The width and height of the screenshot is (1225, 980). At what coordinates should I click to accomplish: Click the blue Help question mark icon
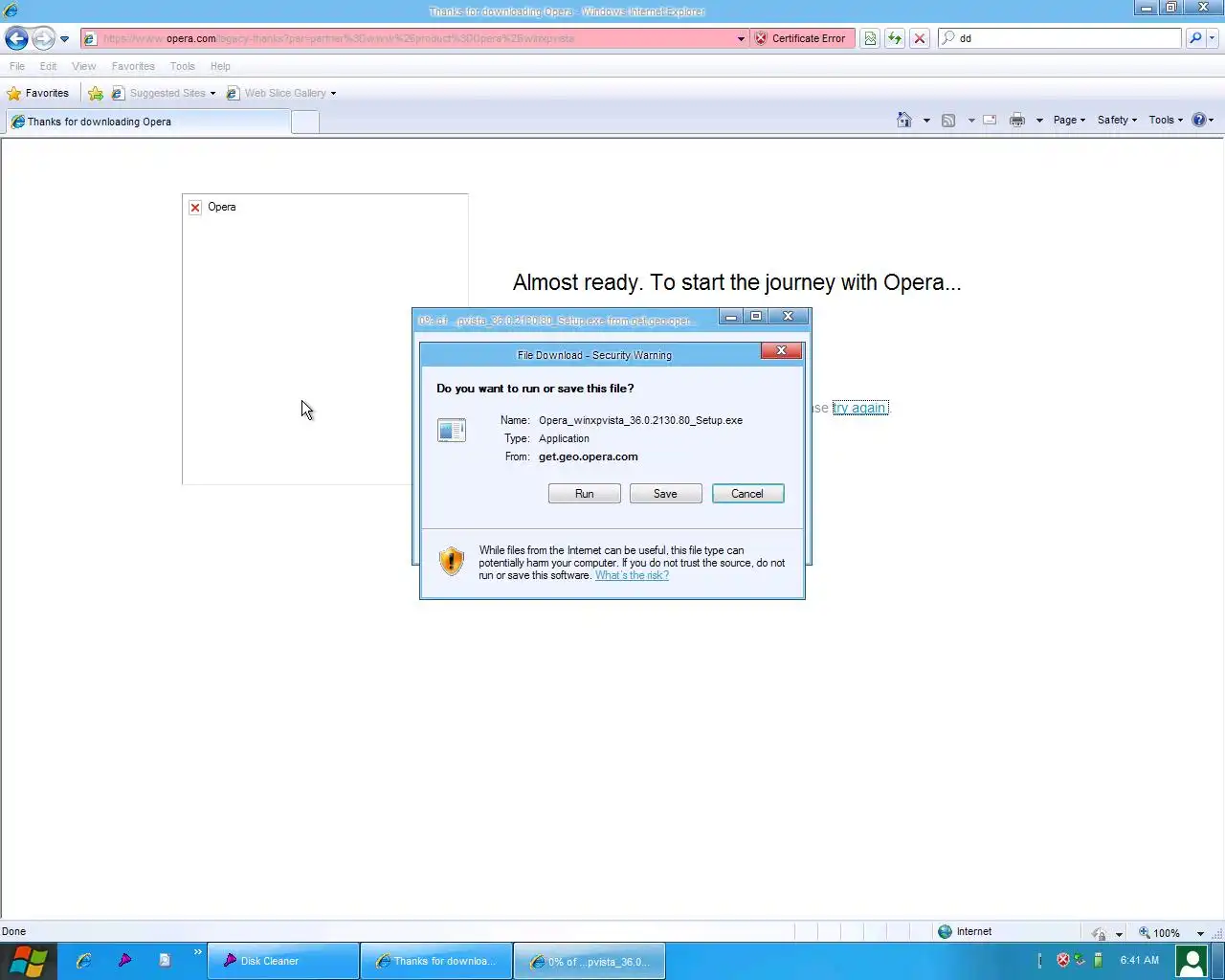pyautogui.click(x=1199, y=120)
